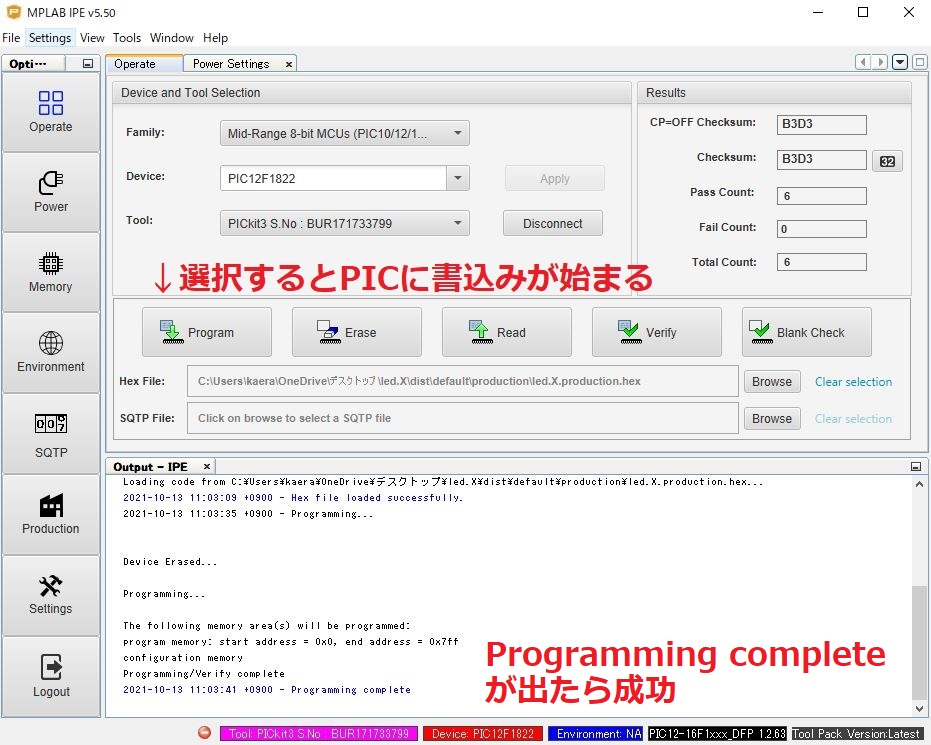931x745 pixels.
Task: Open the View menu
Action: coord(92,37)
